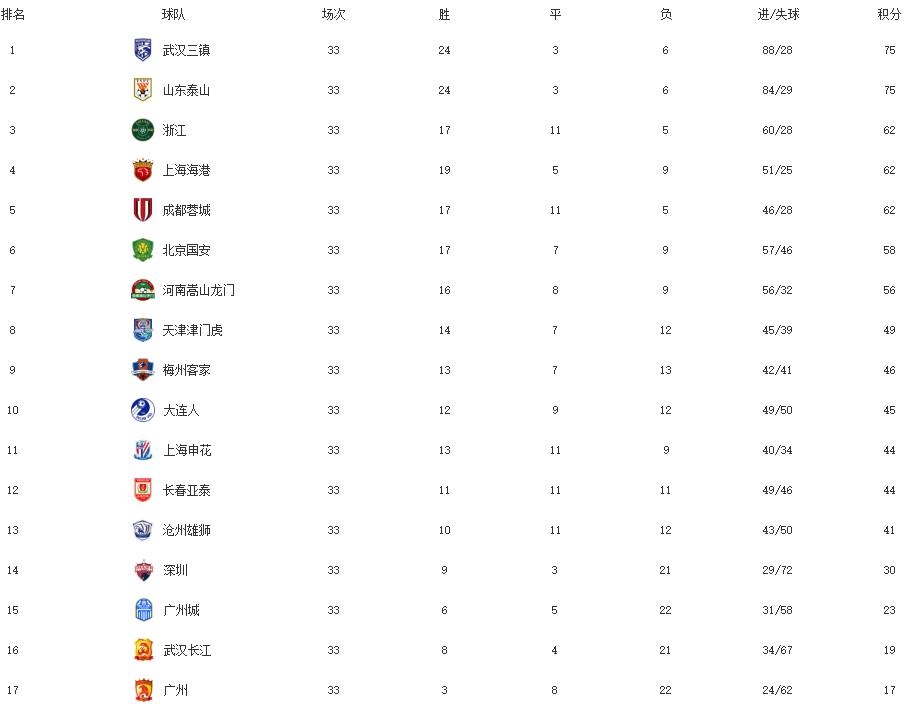Click the 广州城 blue team emblem
Image resolution: width=911 pixels, height=704 pixels.
[143, 610]
